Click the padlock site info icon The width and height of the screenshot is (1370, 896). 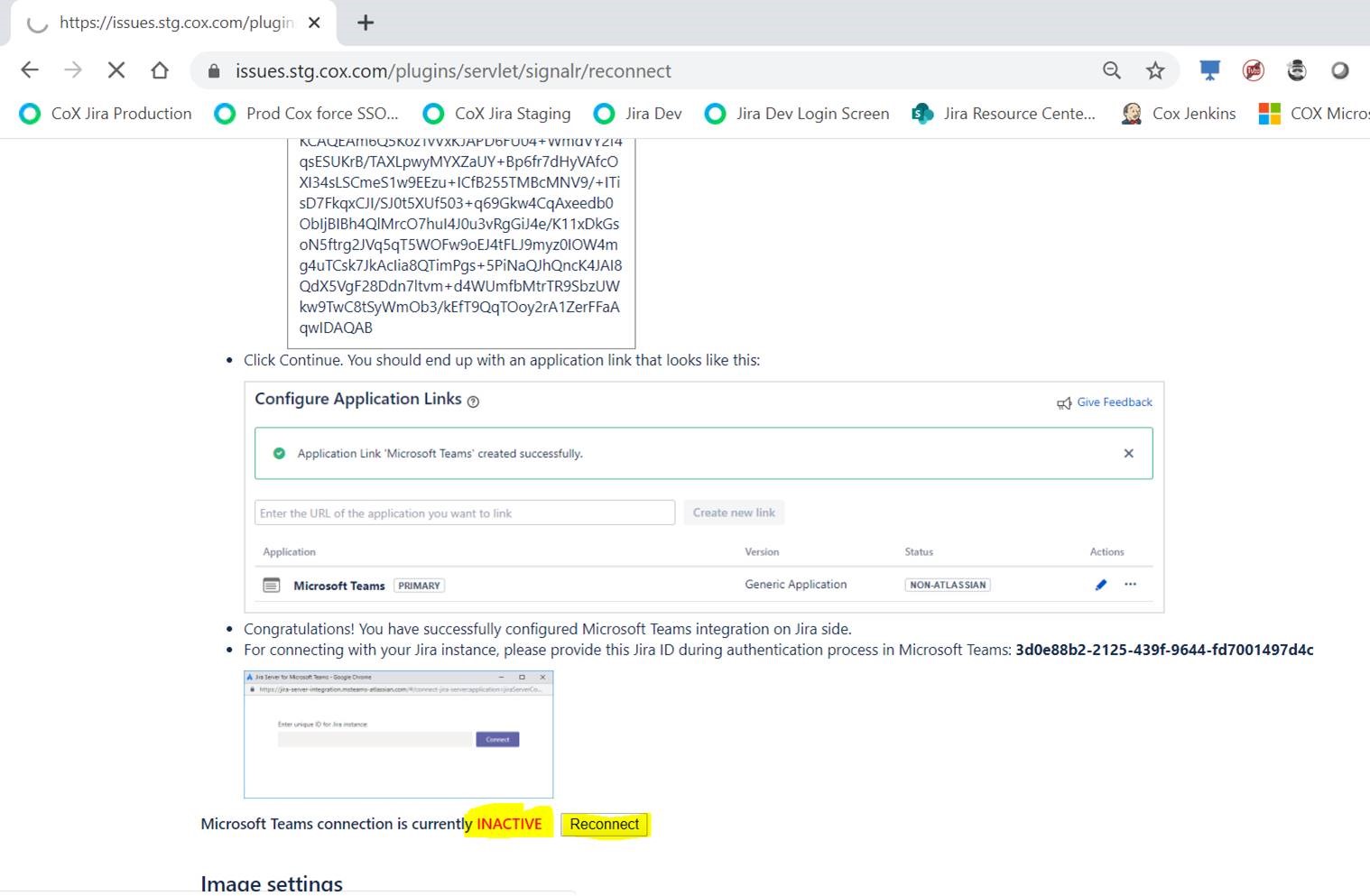tap(214, 70)
